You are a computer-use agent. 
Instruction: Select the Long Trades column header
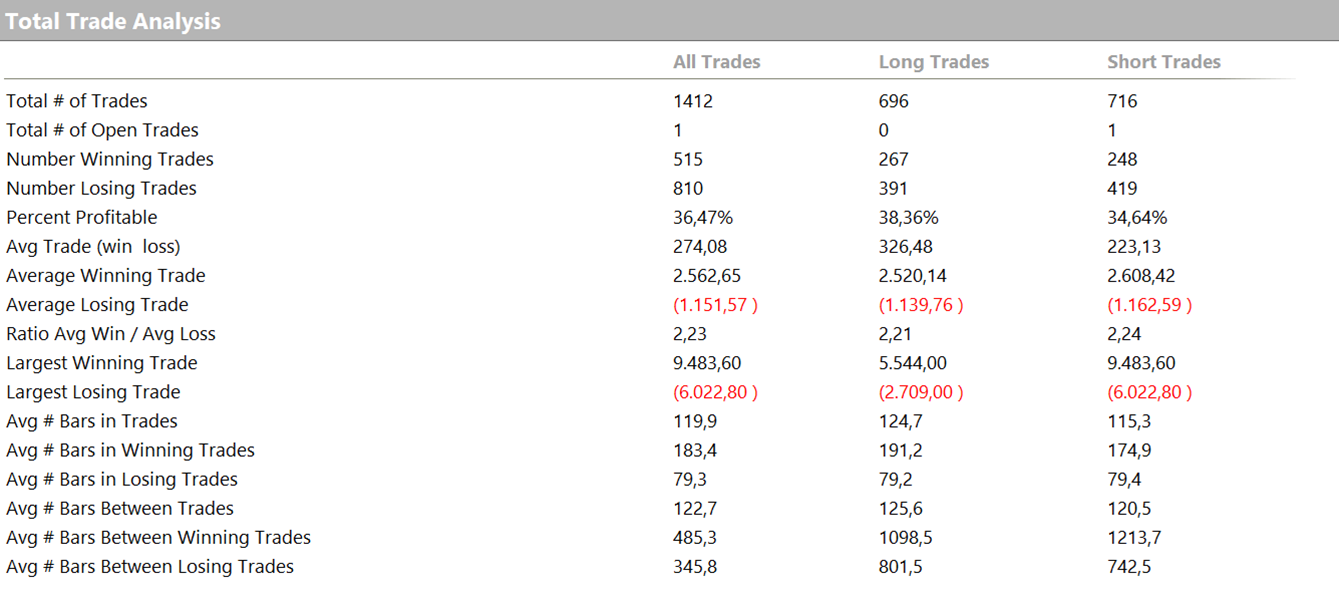pyautogui.click(x=933, y=62)
